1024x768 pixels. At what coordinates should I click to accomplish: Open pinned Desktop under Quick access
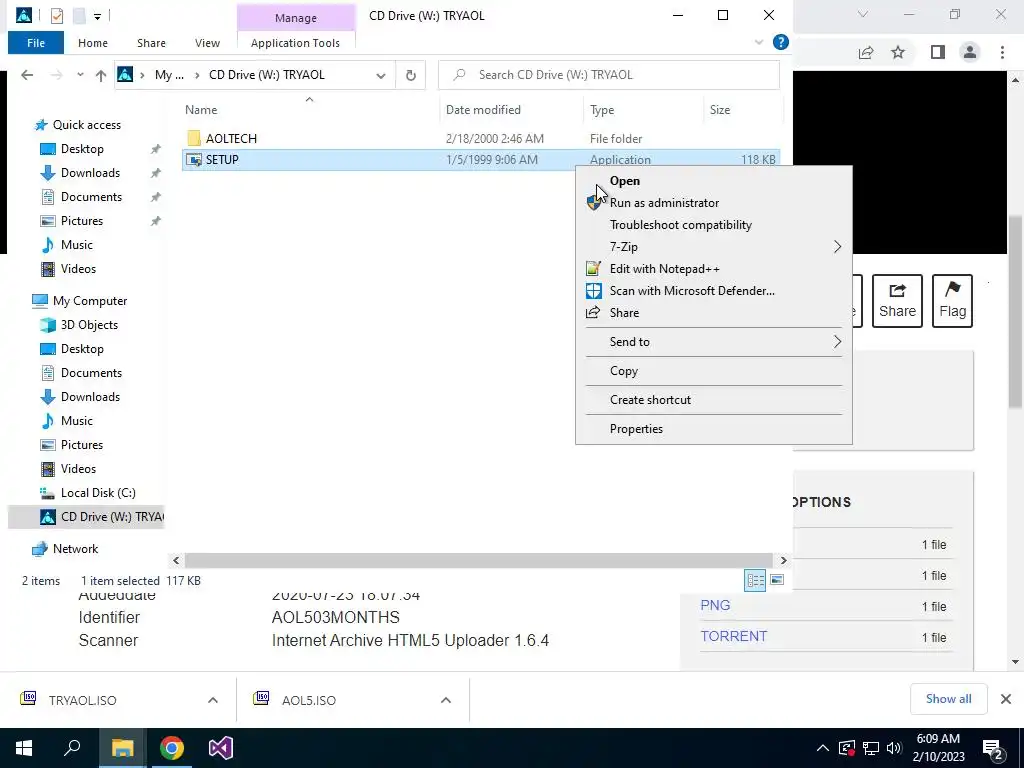click(82, 149)
